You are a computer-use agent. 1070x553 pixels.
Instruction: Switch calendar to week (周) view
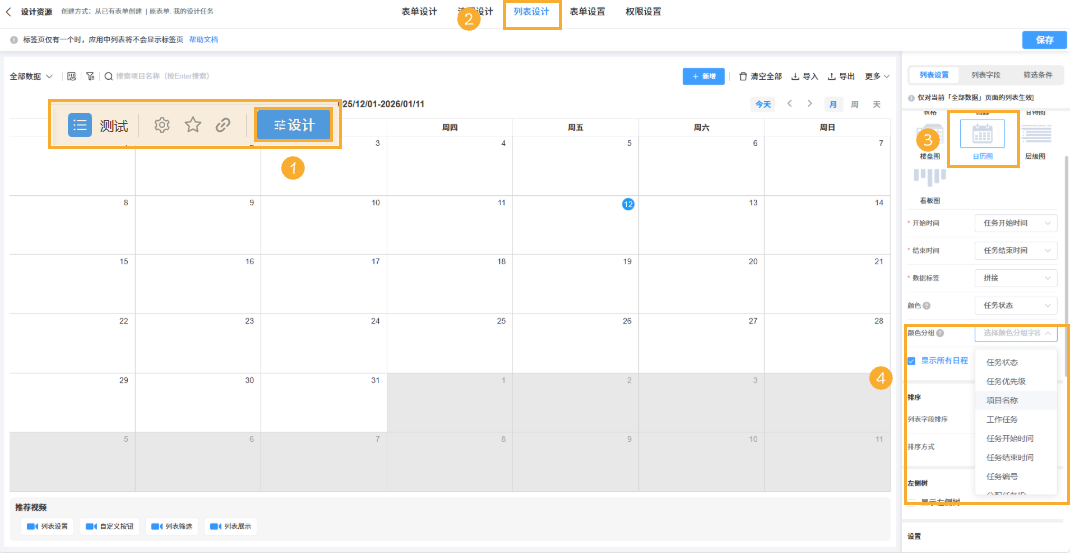coord(854,104)
